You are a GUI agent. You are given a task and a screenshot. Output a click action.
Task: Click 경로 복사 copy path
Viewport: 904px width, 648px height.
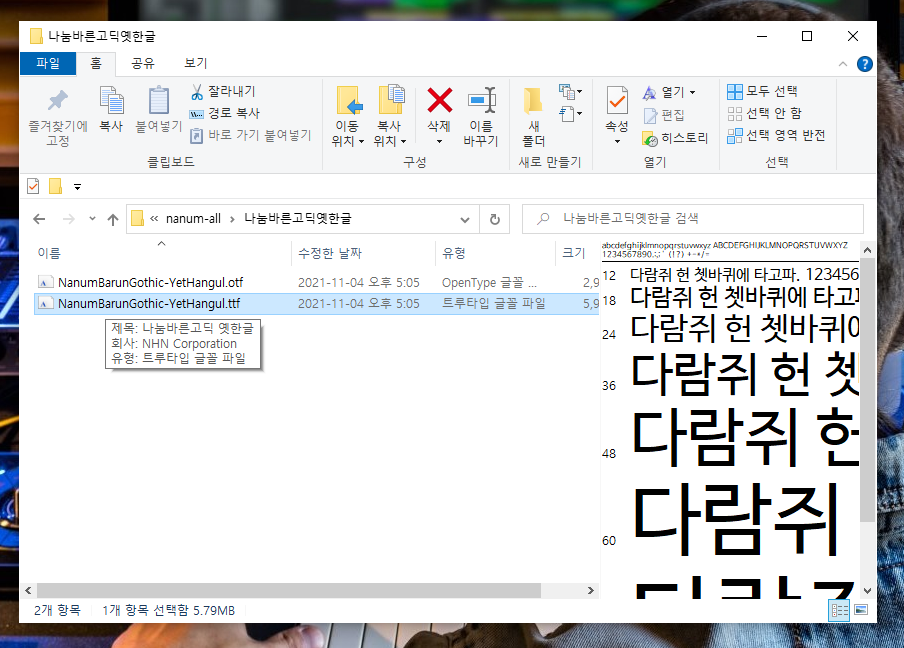(225, 113)
